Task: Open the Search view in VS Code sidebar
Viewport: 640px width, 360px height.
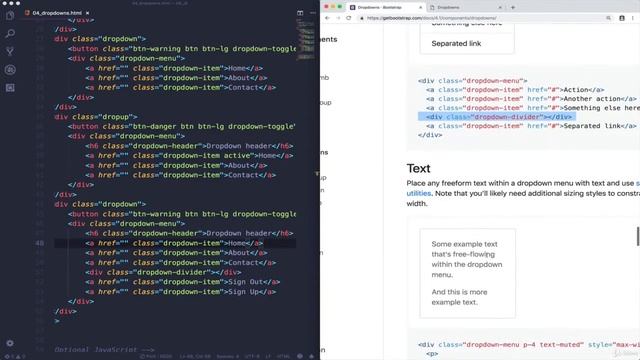Action: coord(10,33)
